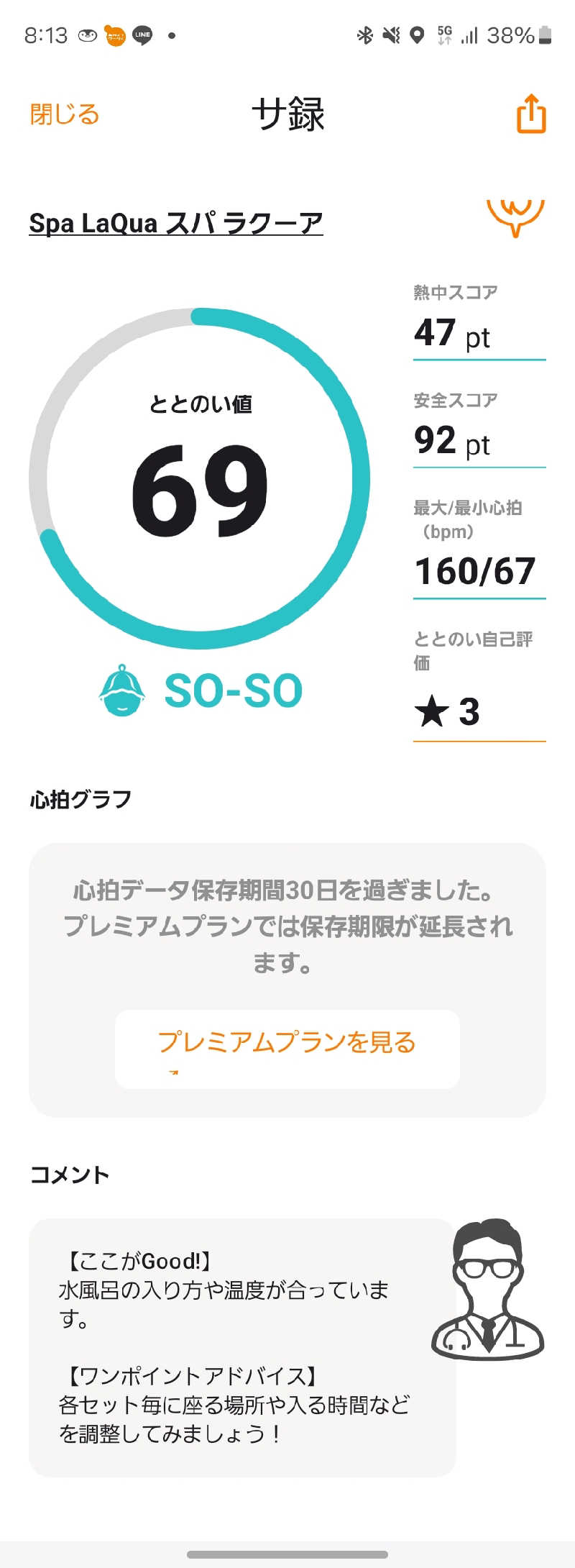Tap the muted sound status icon

coord(391,35)
